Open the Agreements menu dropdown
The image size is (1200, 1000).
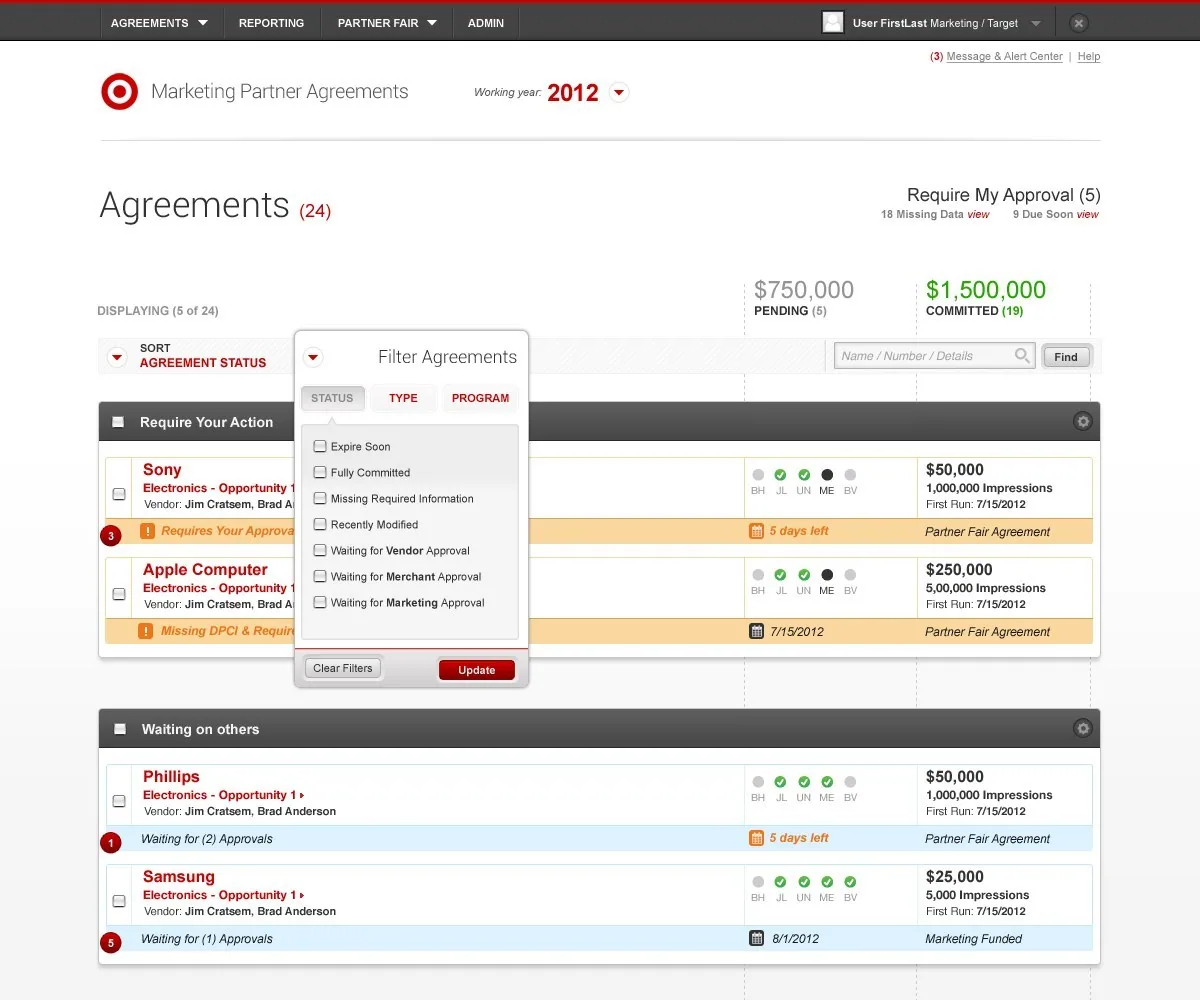(x=203, y=23)
